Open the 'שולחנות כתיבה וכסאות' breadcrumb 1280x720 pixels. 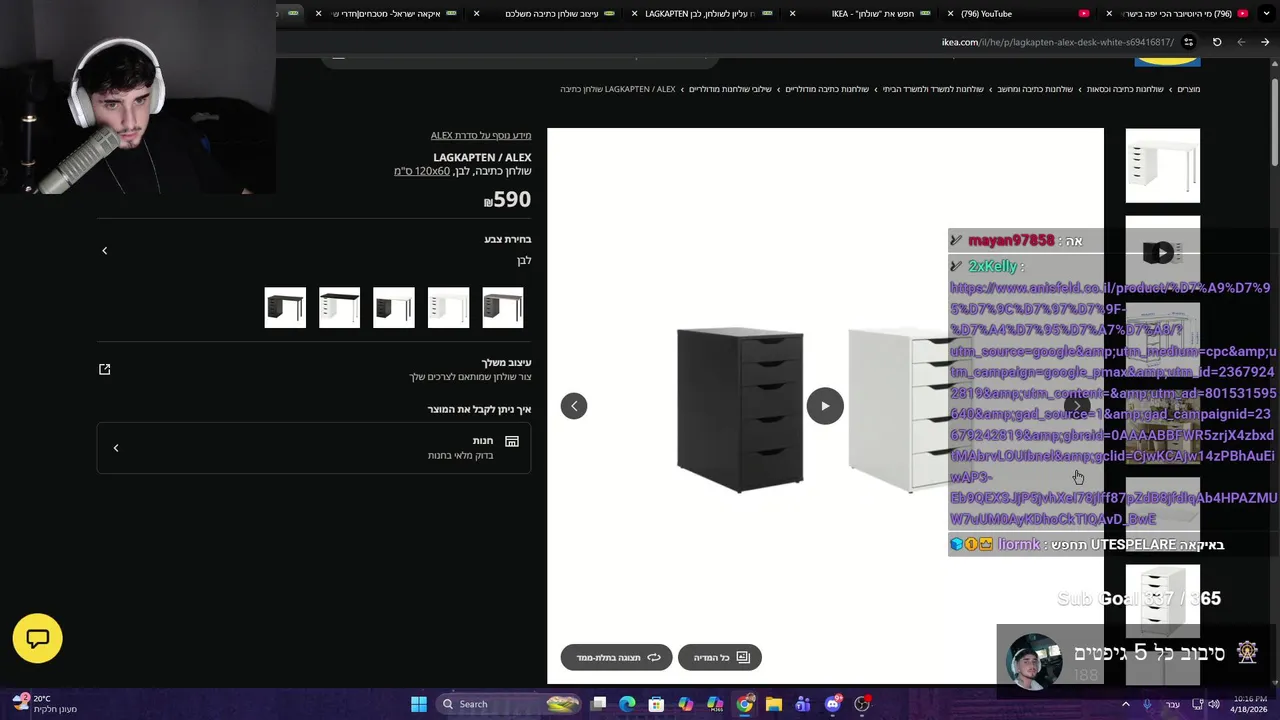click(1125, 89)
